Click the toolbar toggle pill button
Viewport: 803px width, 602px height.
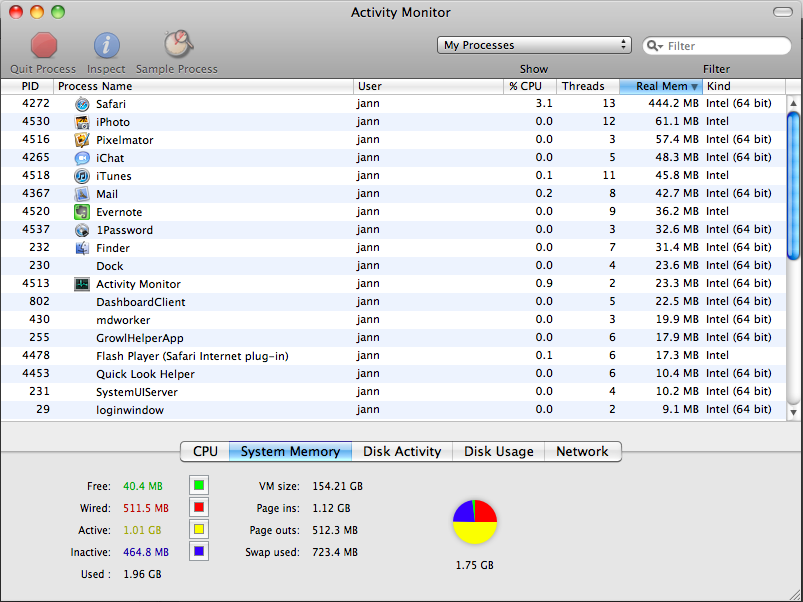tap(783, 12)
